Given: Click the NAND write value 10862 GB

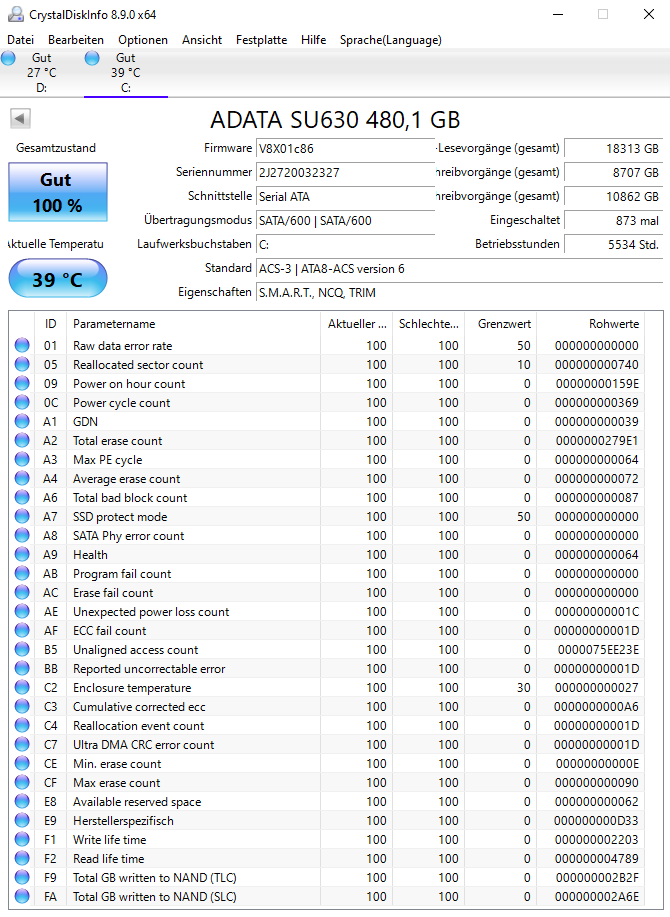Looking at the screenshot, I should [613, 196].
